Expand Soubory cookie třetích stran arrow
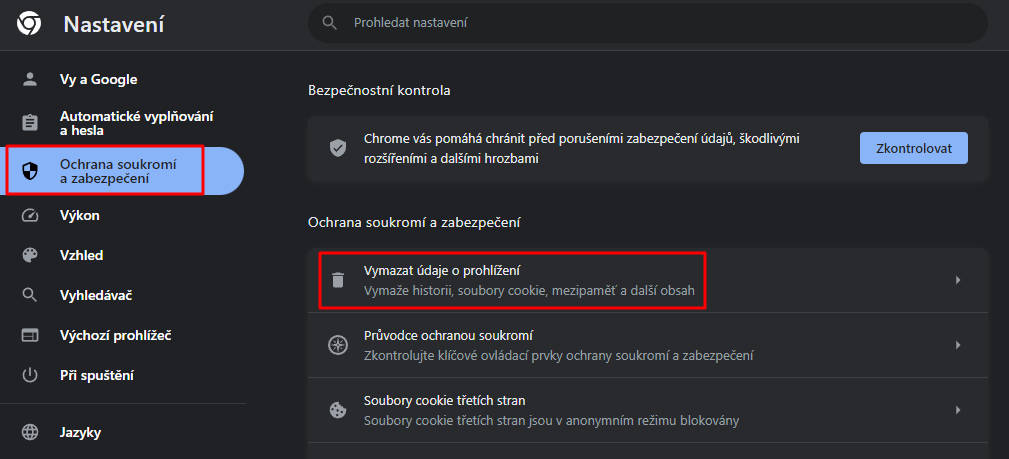The width and height of the screenshot is (1009, 459). (x=958, y=410)
